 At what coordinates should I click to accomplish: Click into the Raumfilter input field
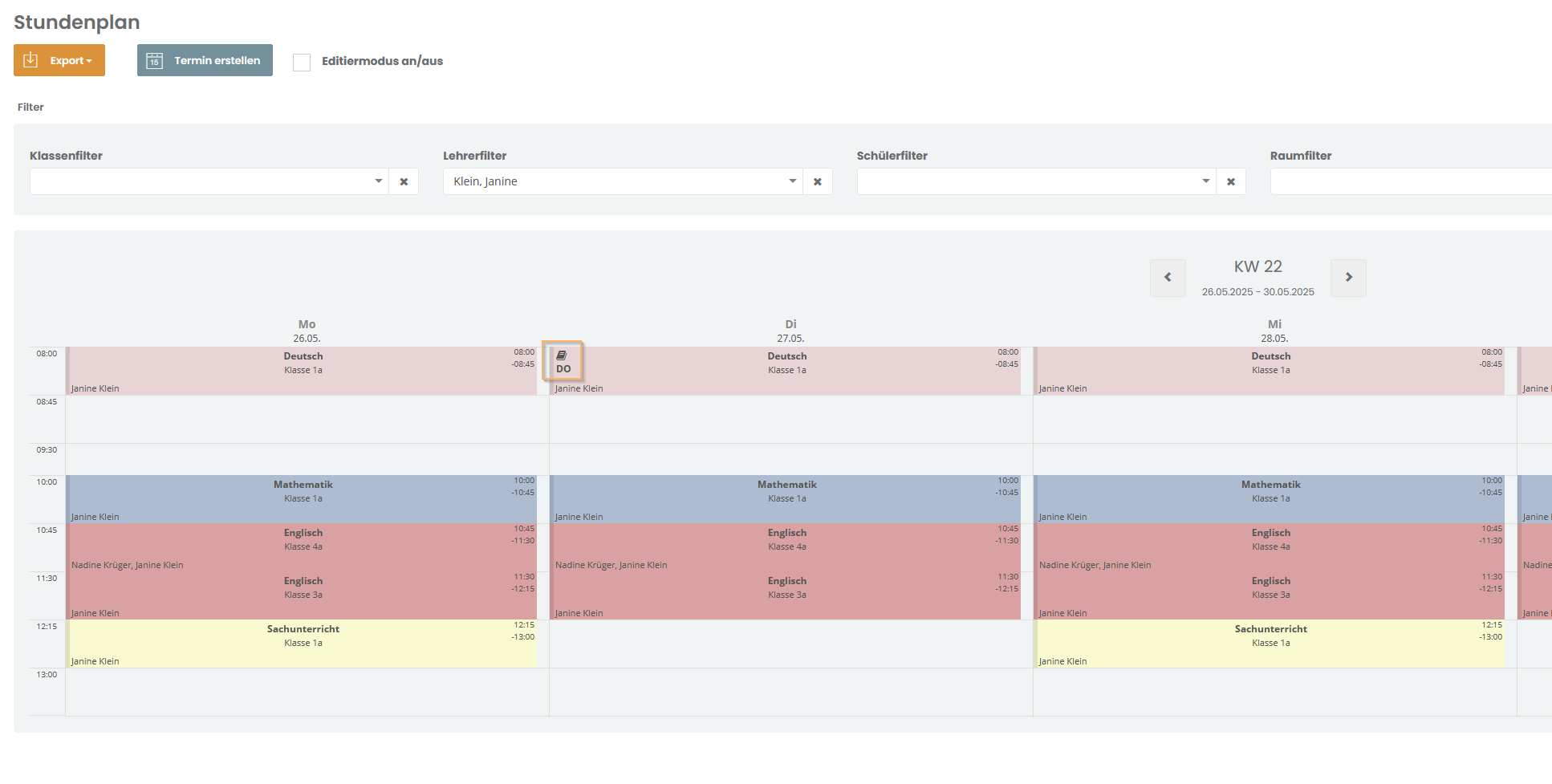1411,181
